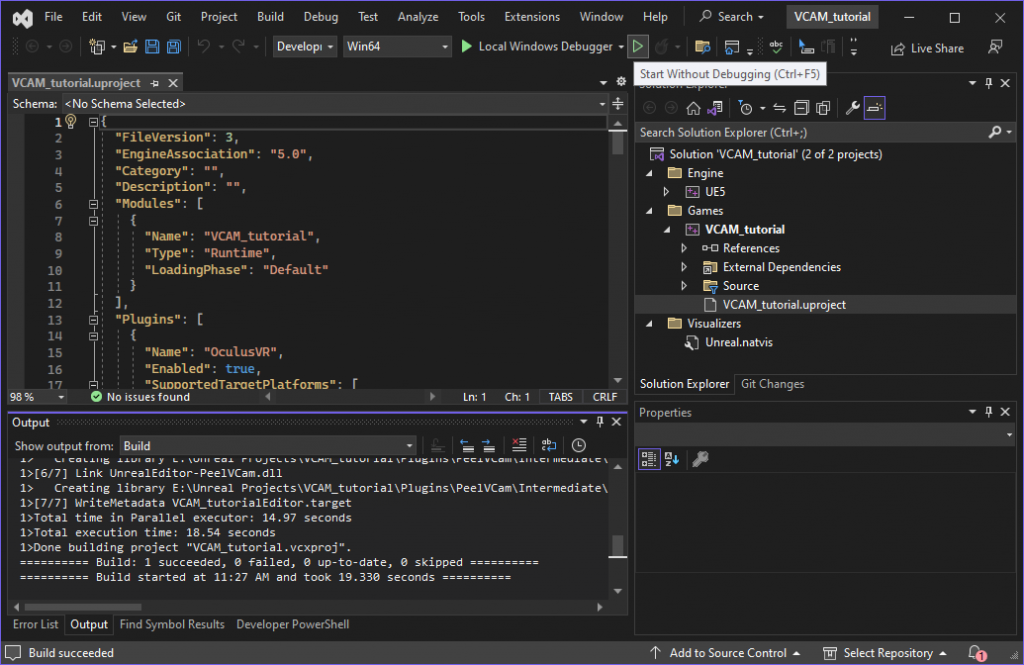The image size is (1024, 665).
Task: Open the File menu
Action: tap(54, 17)
